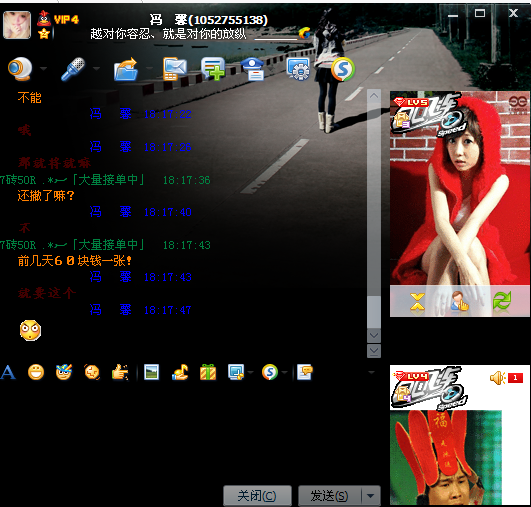531x507 pixels.
Task: Send a gift with the gift box icon
Action: point(208,373)
